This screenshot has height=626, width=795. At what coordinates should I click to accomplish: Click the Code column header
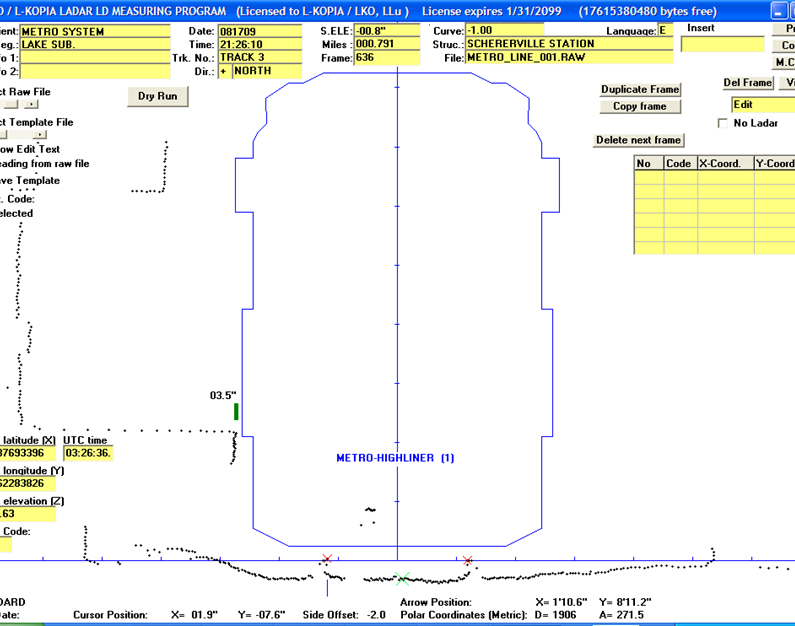pos(680,163)
